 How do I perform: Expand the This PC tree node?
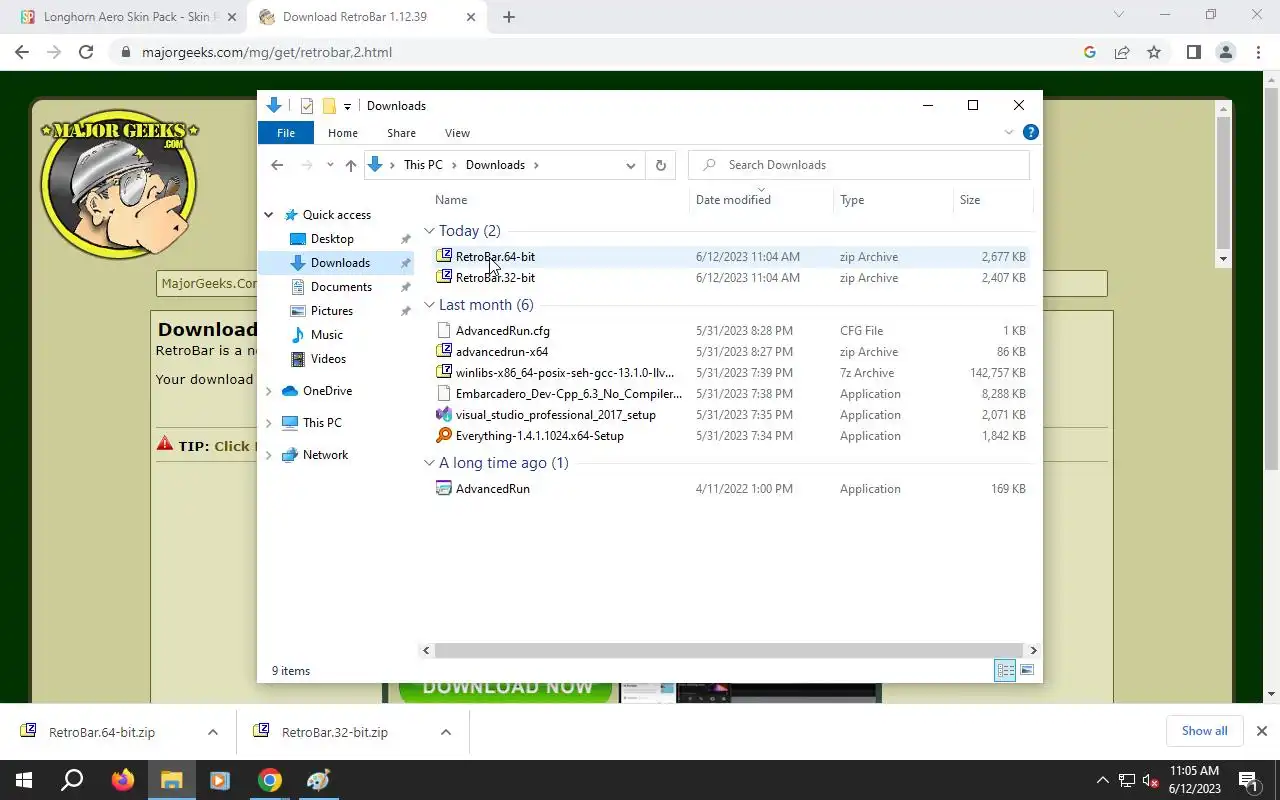268,423
